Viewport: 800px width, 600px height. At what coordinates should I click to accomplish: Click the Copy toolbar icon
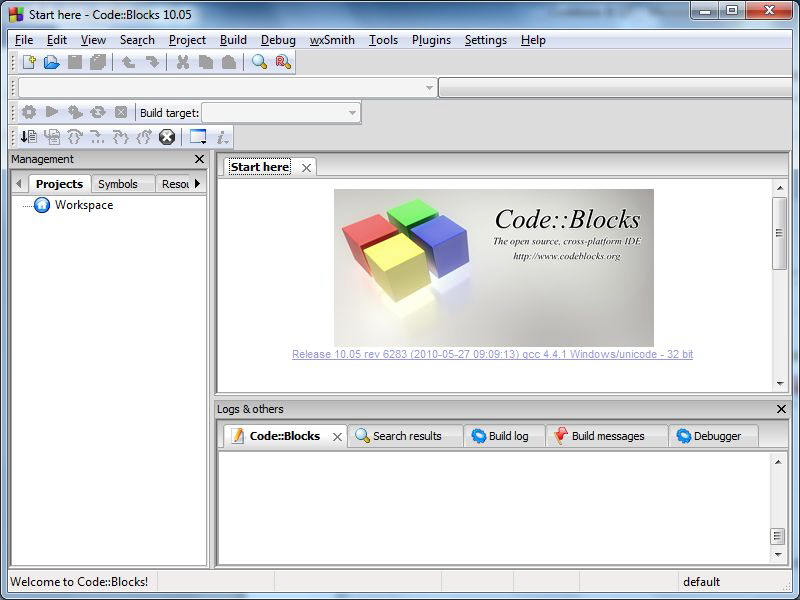click(x=206, y=62)
